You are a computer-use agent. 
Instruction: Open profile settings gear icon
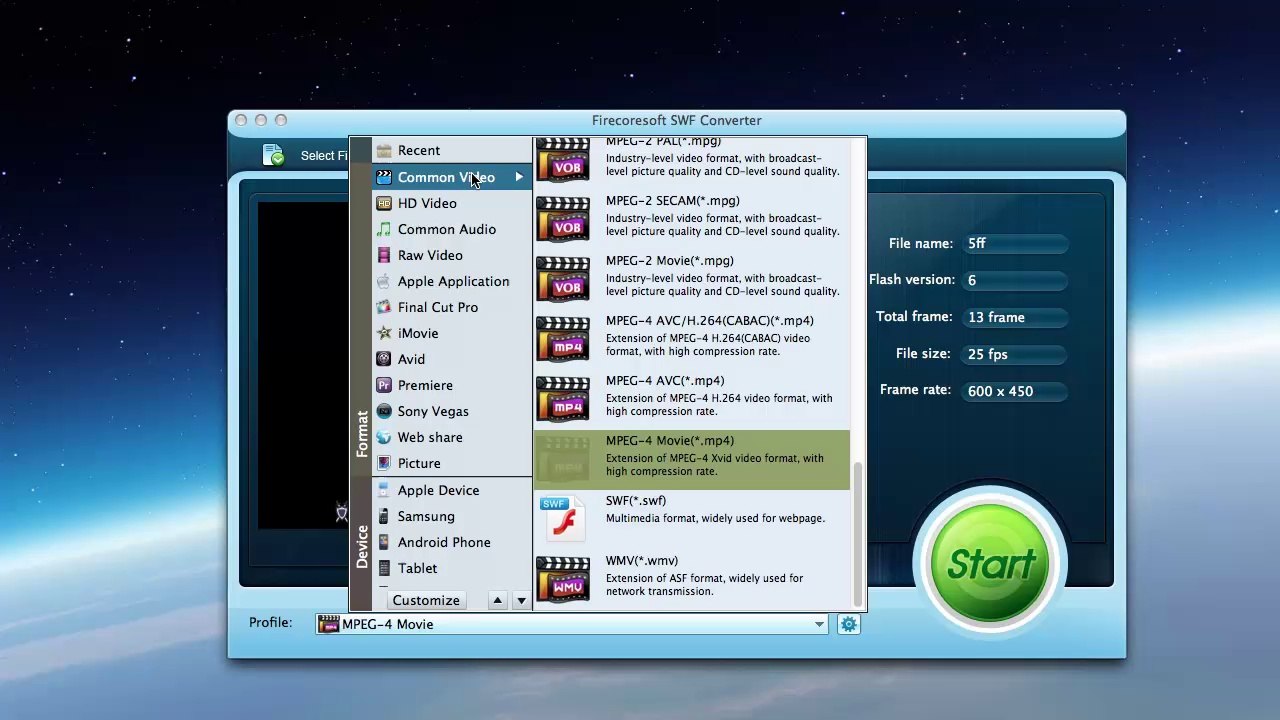tap(848, 624)
